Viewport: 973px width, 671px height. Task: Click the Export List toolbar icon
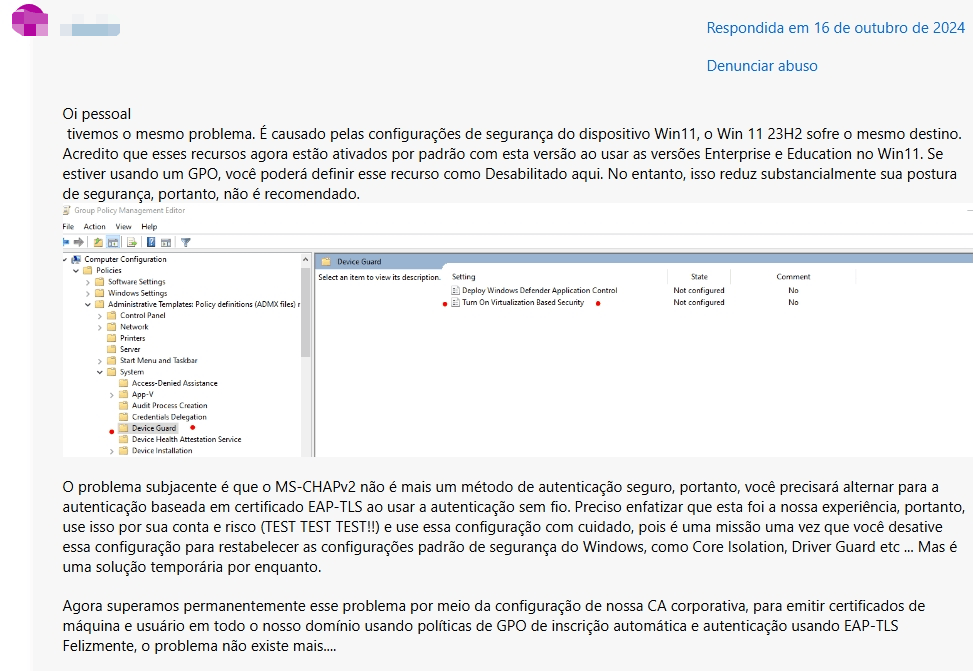click(x=132, y=242)
